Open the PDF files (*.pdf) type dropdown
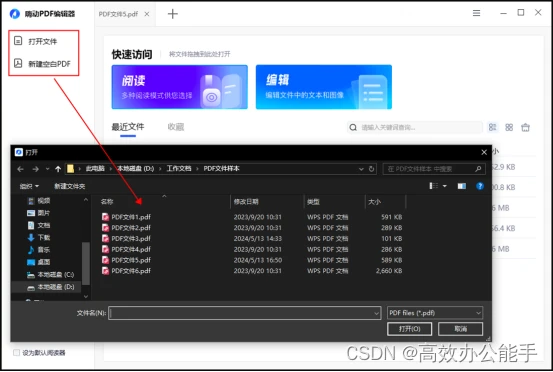Screen dimensions: 553x372 (435, 313)
